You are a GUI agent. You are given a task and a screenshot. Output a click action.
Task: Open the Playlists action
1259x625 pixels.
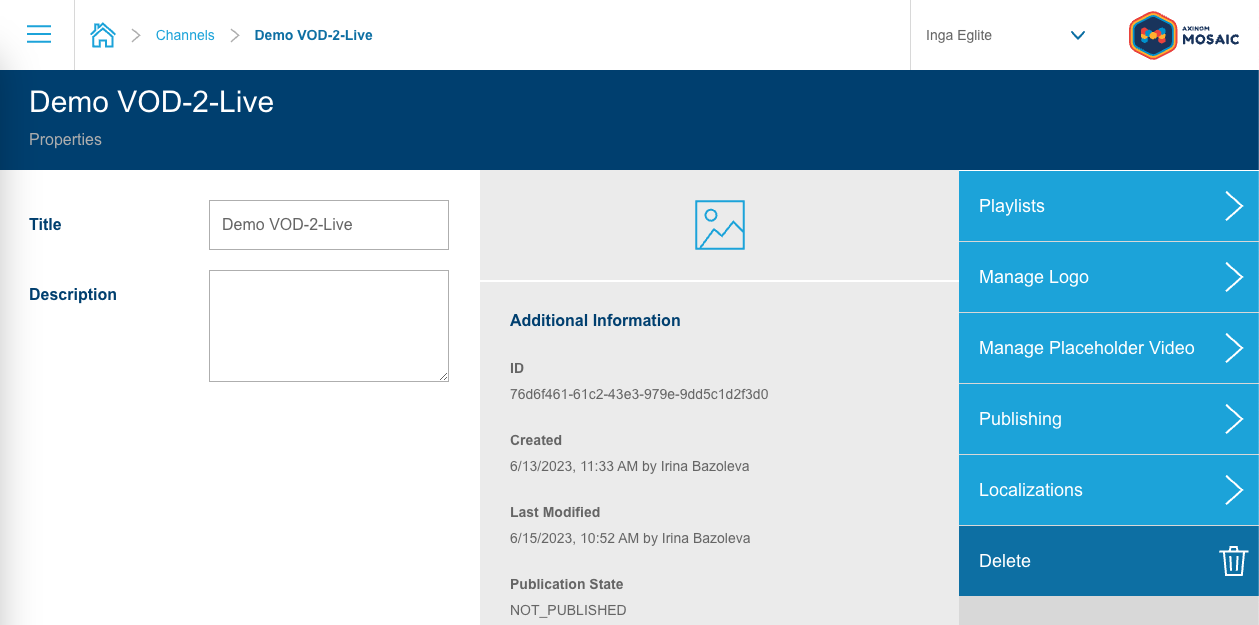click(x=1012, y=206)
